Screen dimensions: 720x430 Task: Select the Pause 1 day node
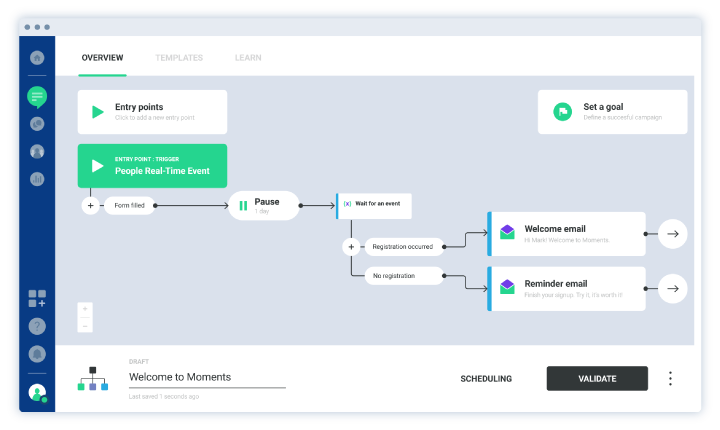[263, 205]
